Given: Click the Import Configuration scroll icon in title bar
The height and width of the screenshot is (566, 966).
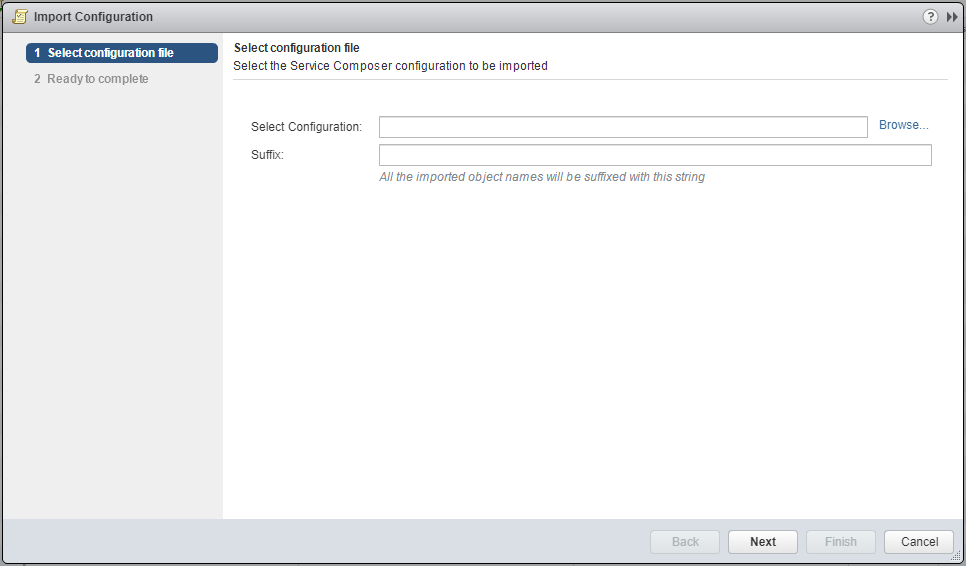Looking at the screenshot, I should click(x=19, y=17).
